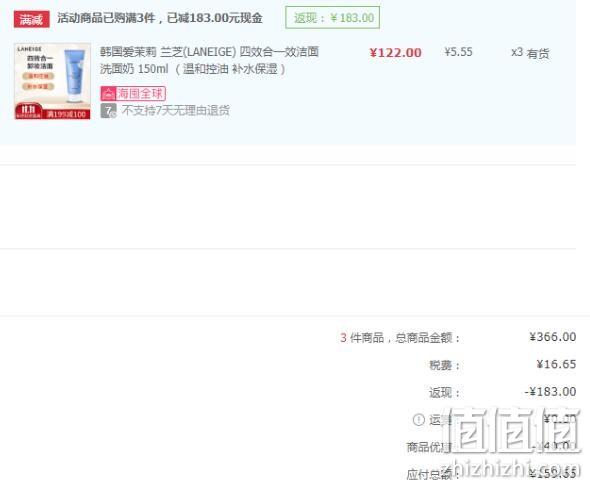The image size is (590, 486).
Task: Click the info icon beside 运费
Action: pyautogui.click(x=418, y=419)
